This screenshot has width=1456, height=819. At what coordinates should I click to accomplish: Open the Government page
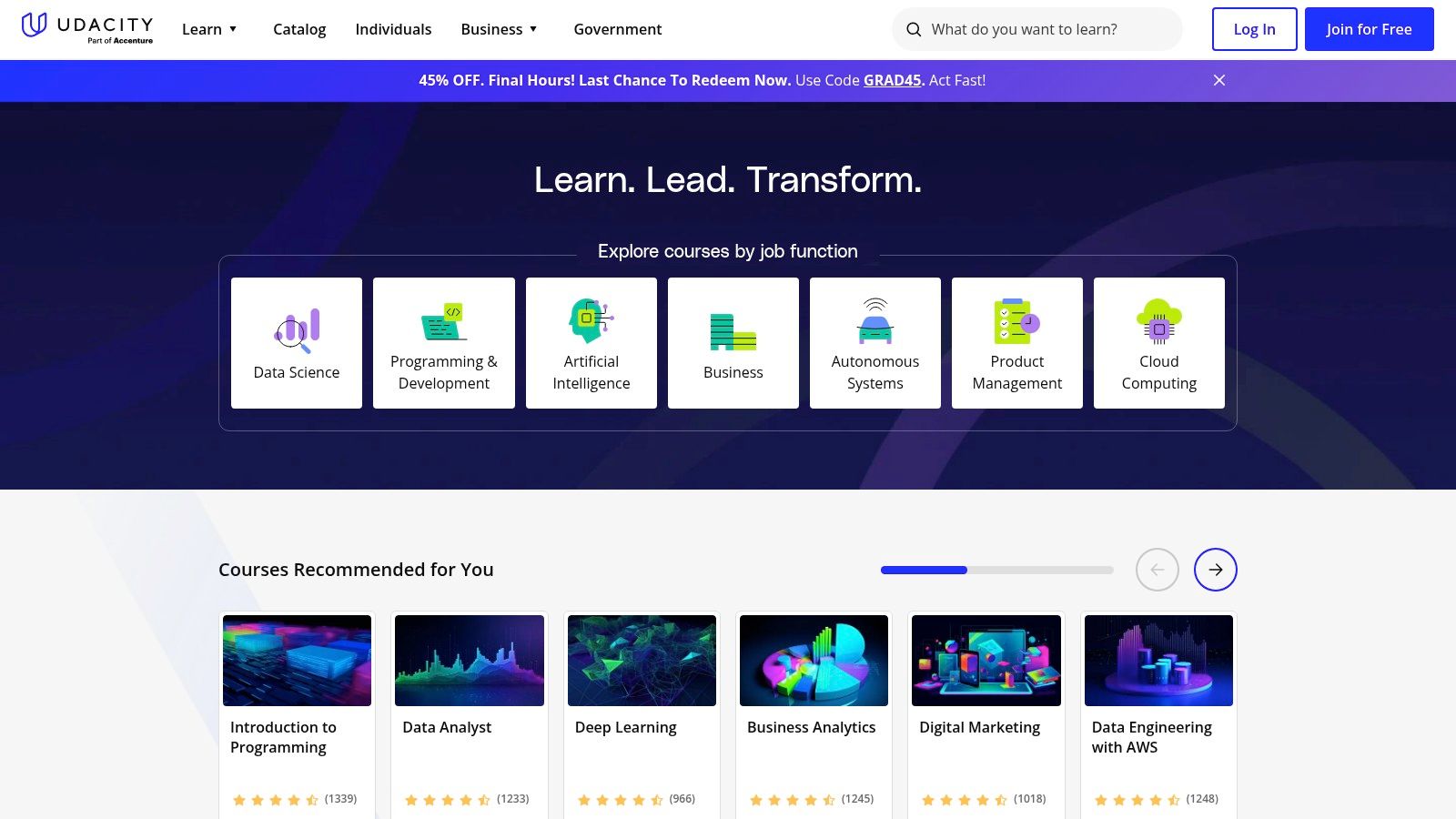click(618, 29)
